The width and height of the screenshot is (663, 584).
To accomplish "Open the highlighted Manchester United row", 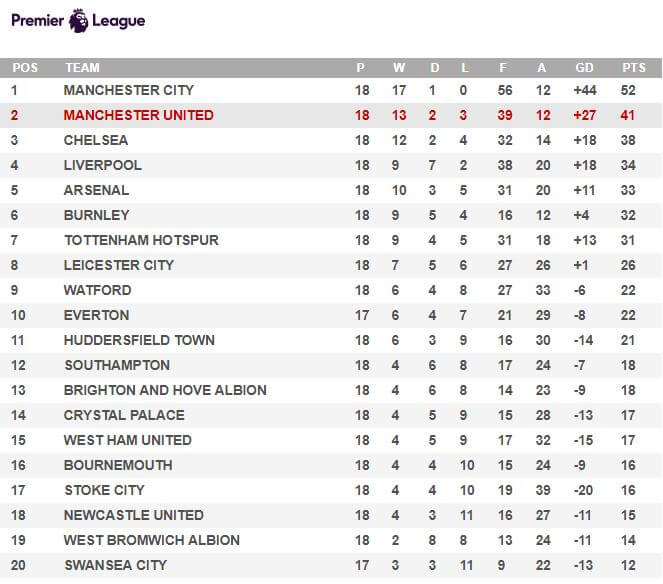I will click(x=331, y=115).
